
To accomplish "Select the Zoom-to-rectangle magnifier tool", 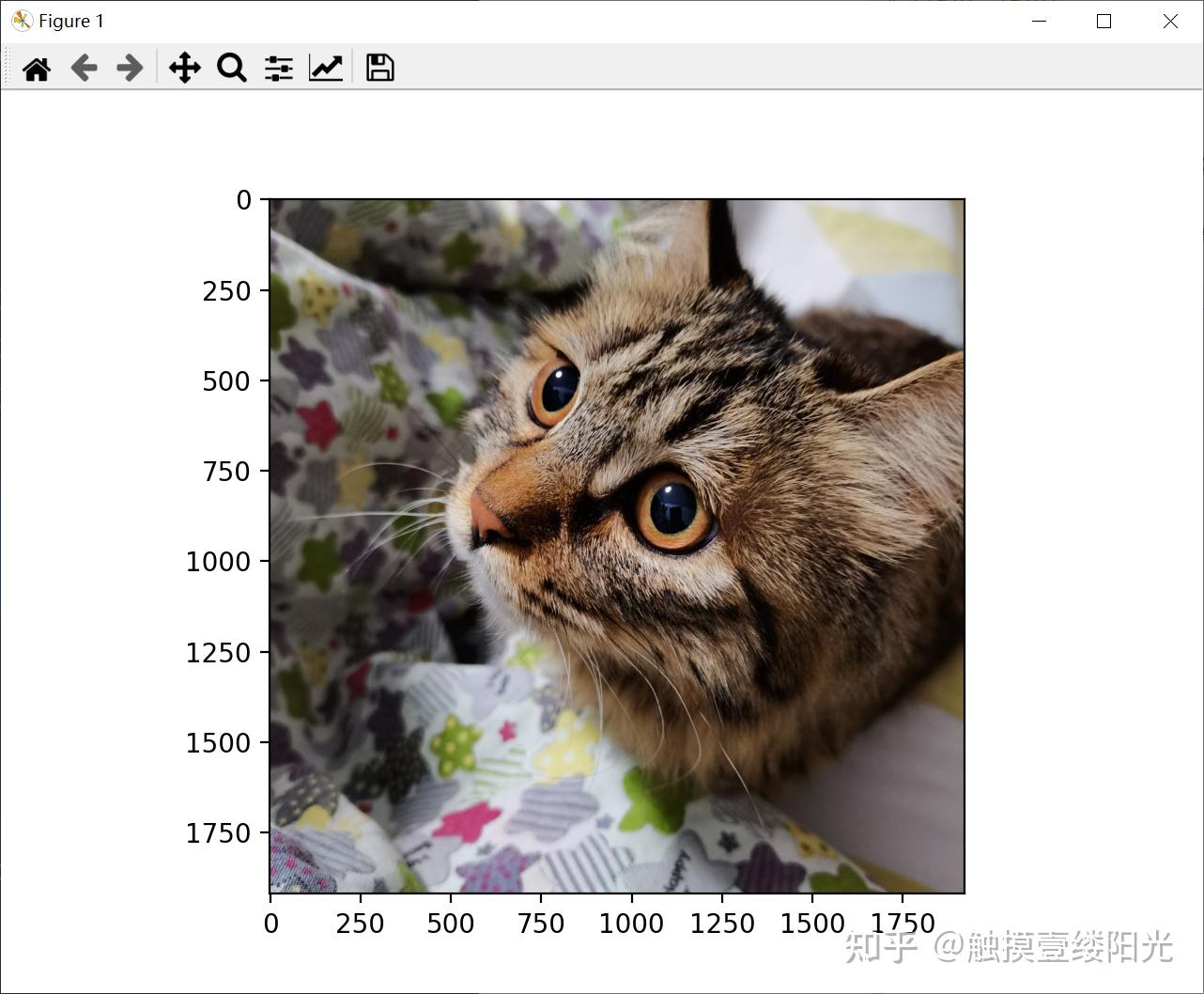I will click(x=231, y=67).
